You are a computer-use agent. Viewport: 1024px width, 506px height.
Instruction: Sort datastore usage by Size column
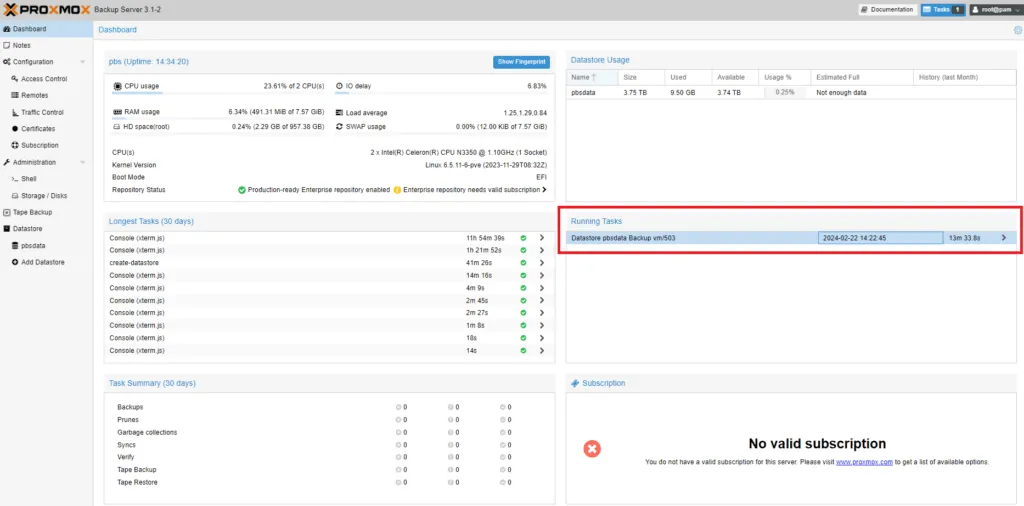(641, 77)
